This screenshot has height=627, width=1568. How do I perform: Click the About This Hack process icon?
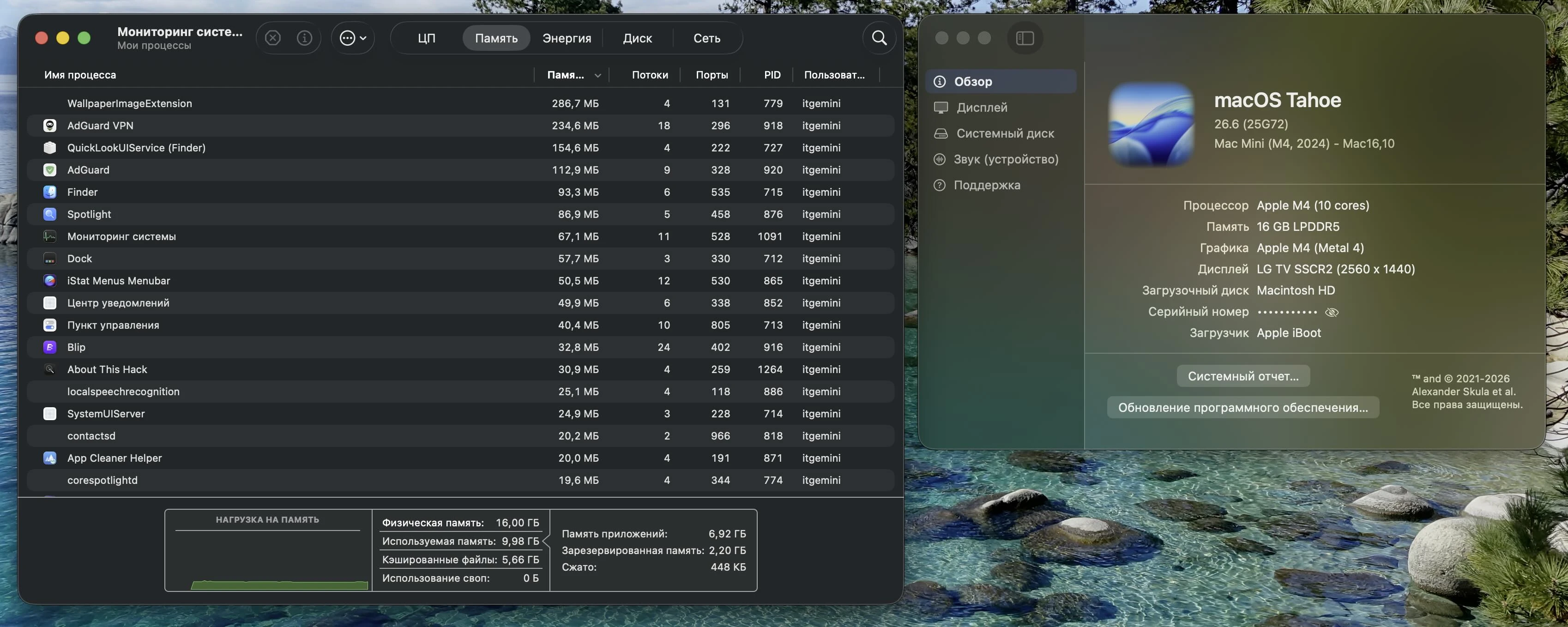coord(50,369)
